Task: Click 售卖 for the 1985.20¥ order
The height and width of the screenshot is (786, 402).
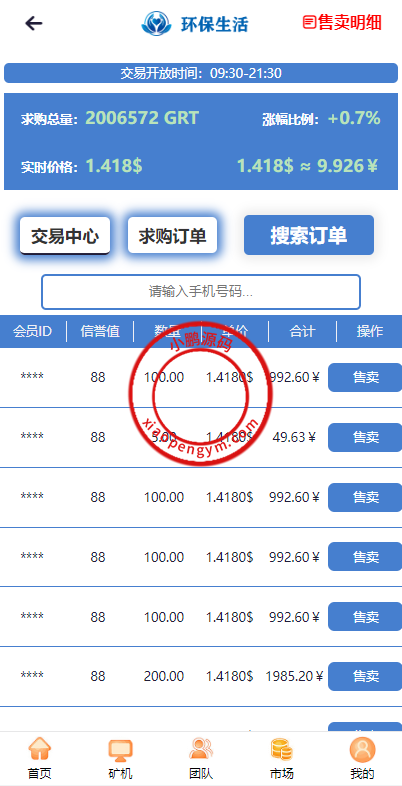Action: [365, 676]
